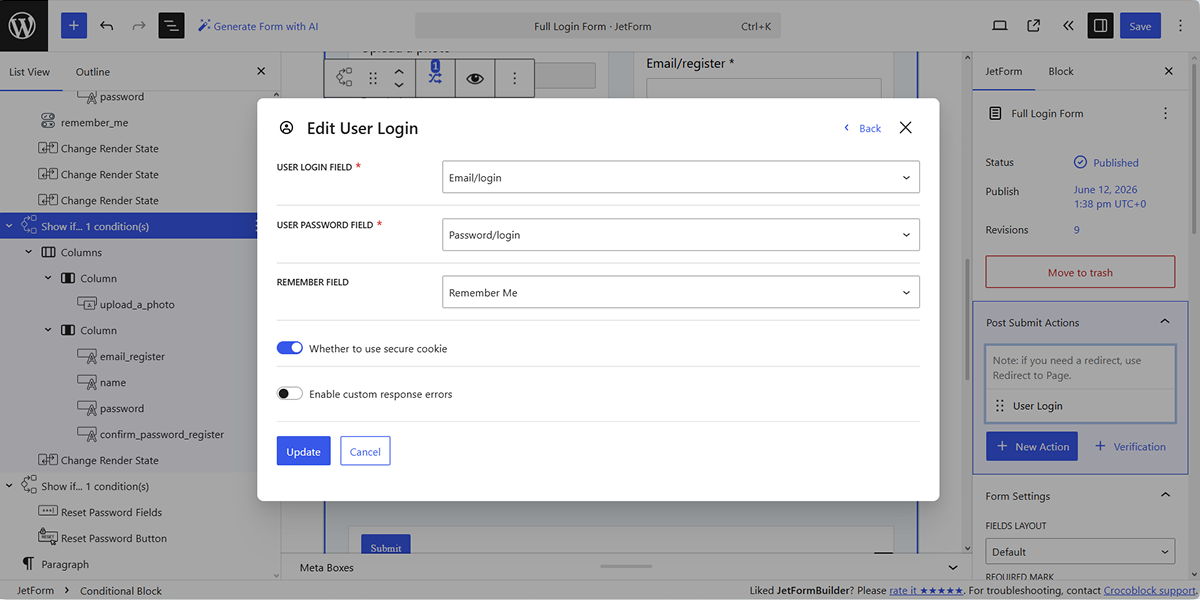The image size is (1200, 600).
Task: Open block options three-dot menu
Action: click(515, 78)
